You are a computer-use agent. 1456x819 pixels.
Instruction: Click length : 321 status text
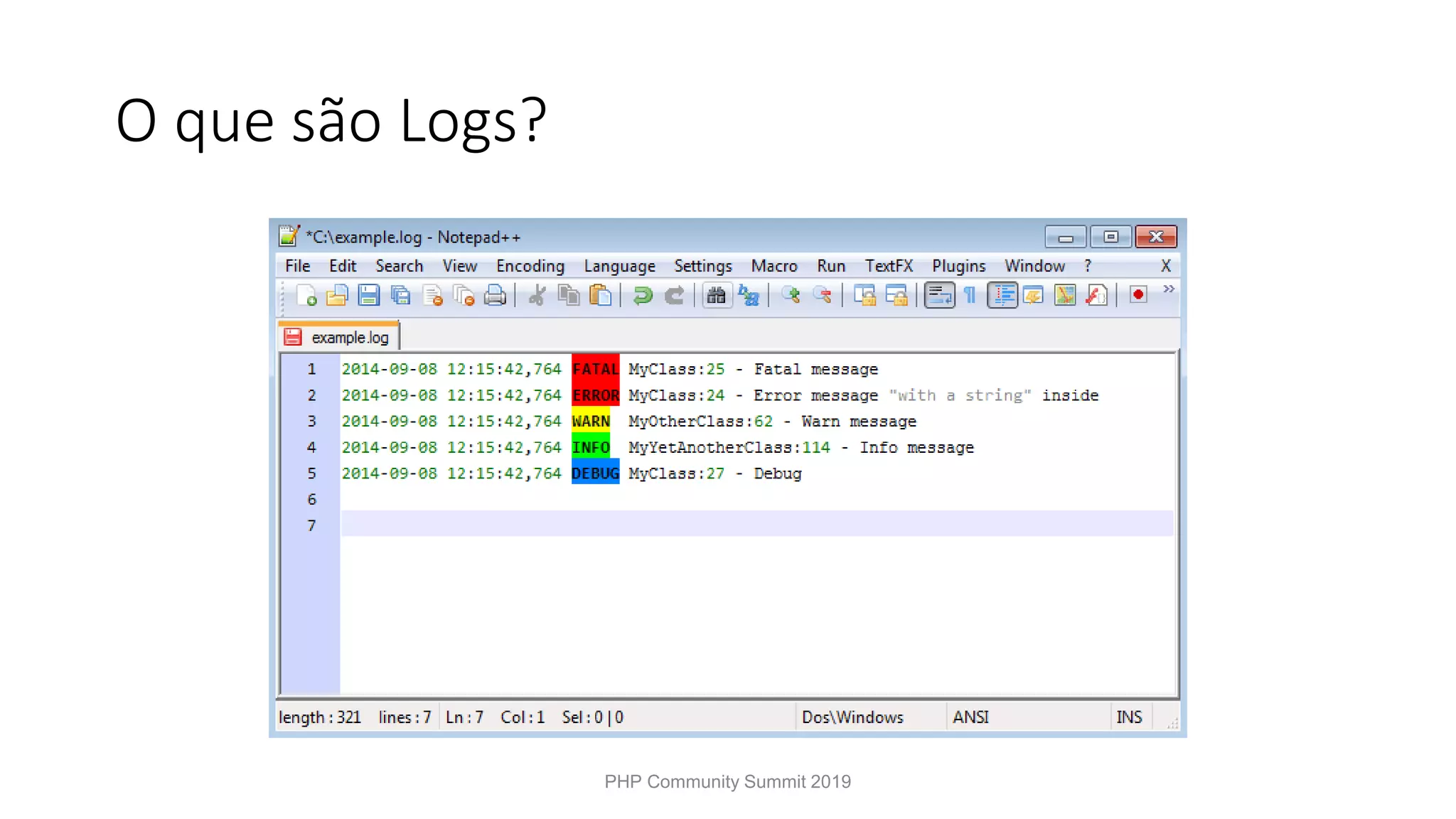[x=320, y=717]
